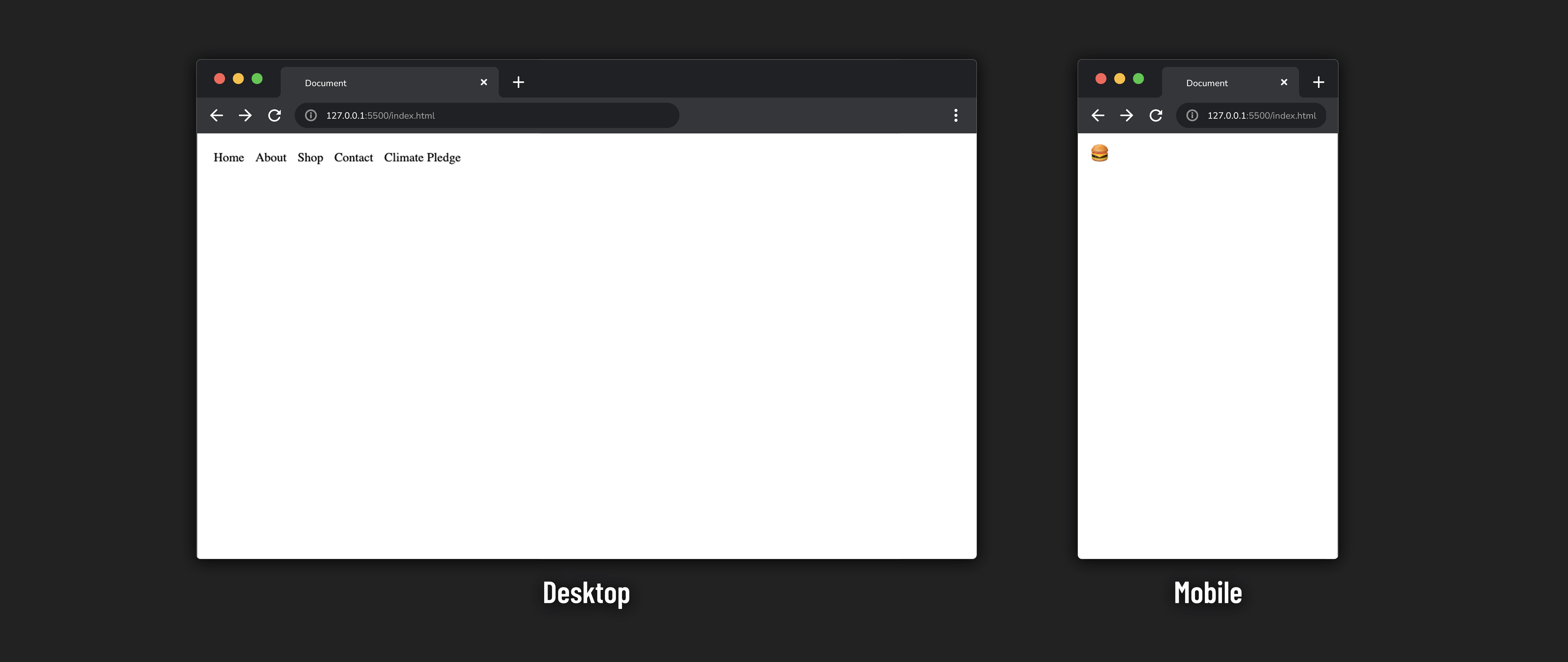
Task: Click back arrow in desktop browser
Action: point(216,116)
